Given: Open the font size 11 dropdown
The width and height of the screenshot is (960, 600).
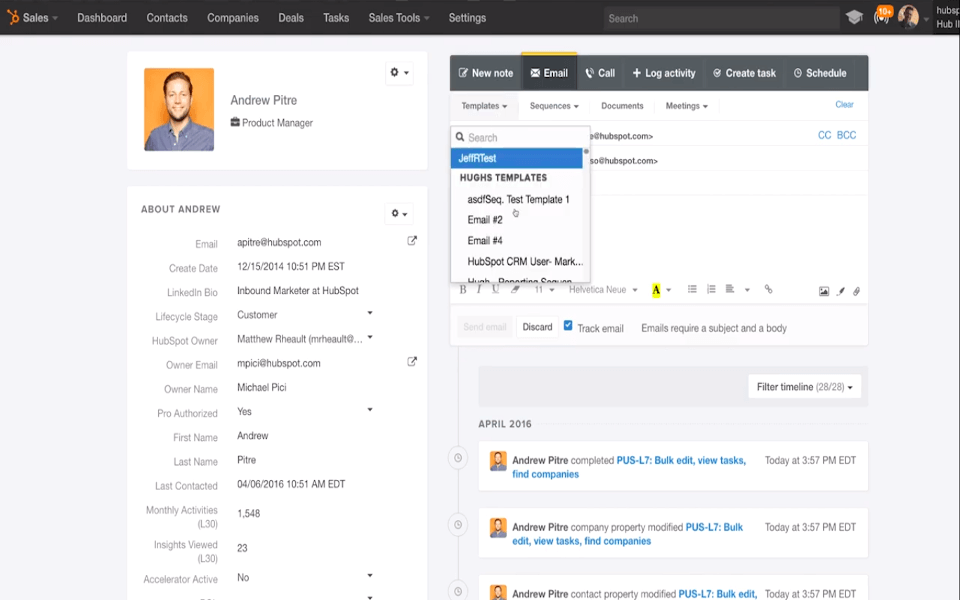Looking at the screenshot, I should pos(544,290).
